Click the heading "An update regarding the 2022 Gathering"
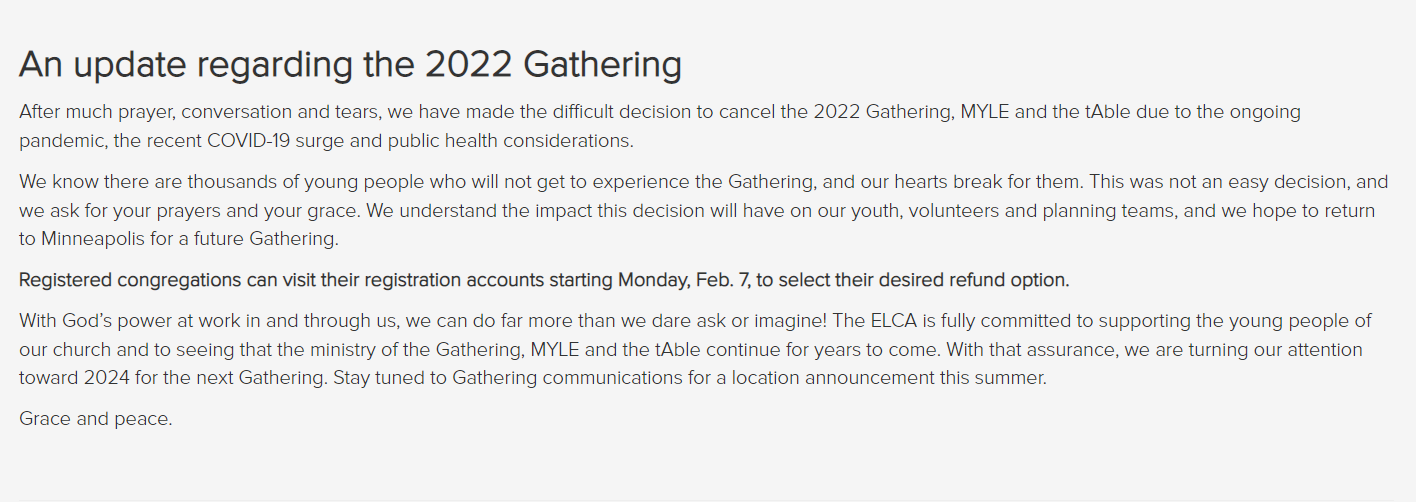 350,65
